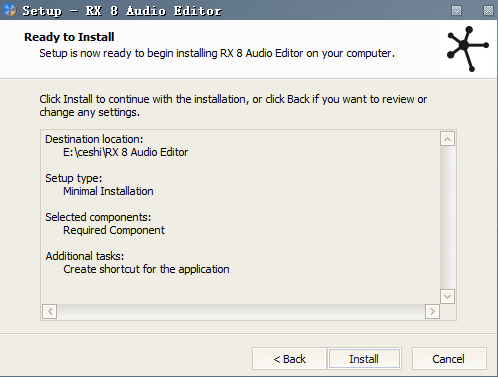498x377 pixels.
Task: Go back with the < Back button
Action: [289, 359]
